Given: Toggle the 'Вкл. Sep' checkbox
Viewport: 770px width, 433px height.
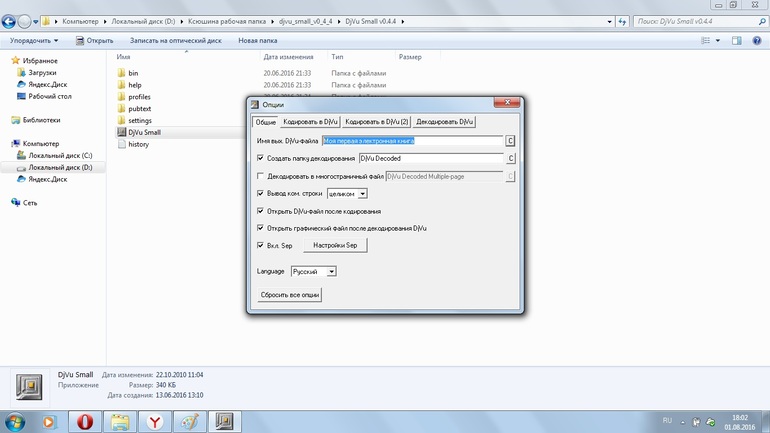Looking at the screenshot, I should (x=261, y=245).
